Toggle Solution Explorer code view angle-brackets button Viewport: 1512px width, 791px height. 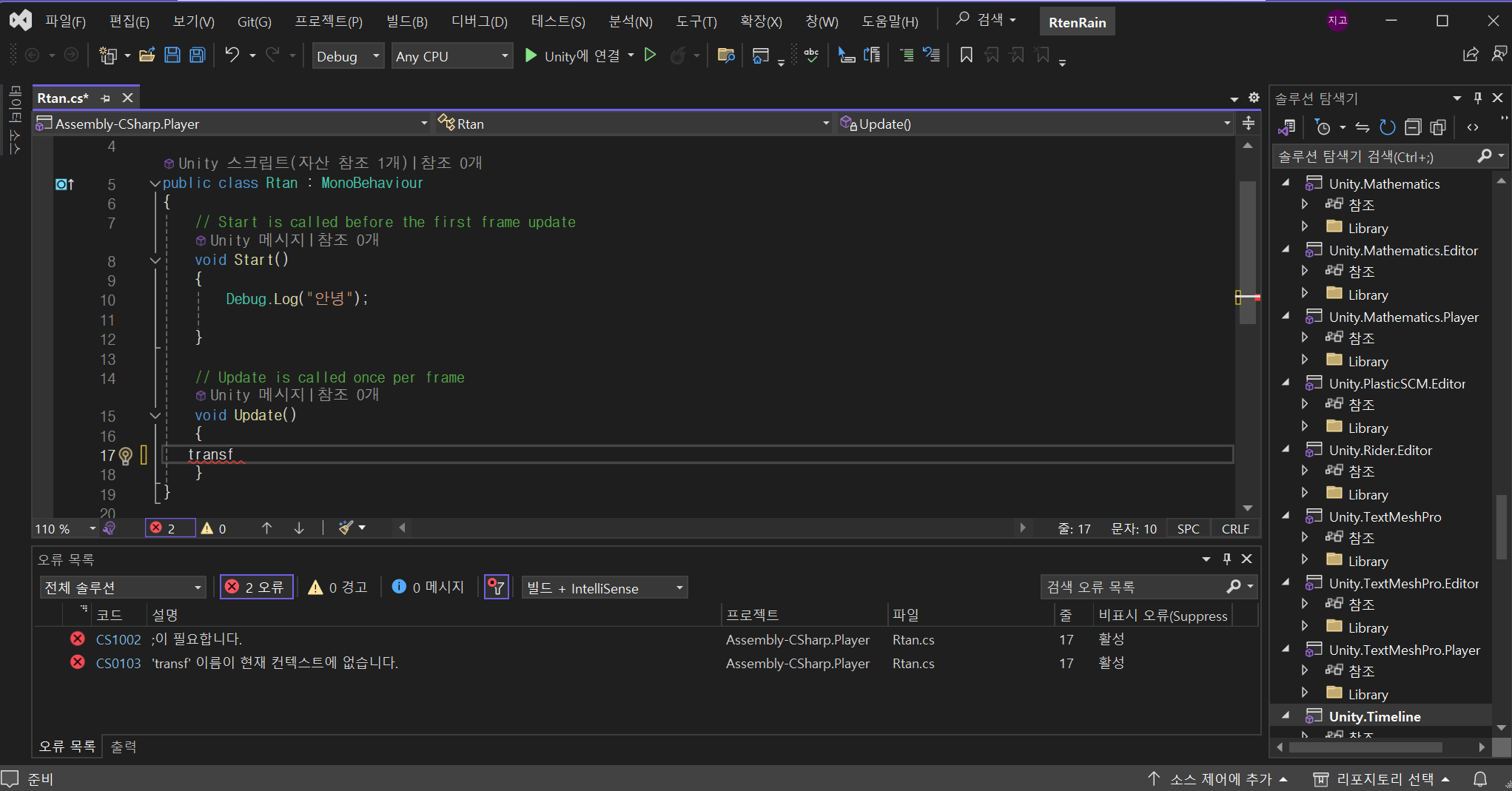point(1473,127)
